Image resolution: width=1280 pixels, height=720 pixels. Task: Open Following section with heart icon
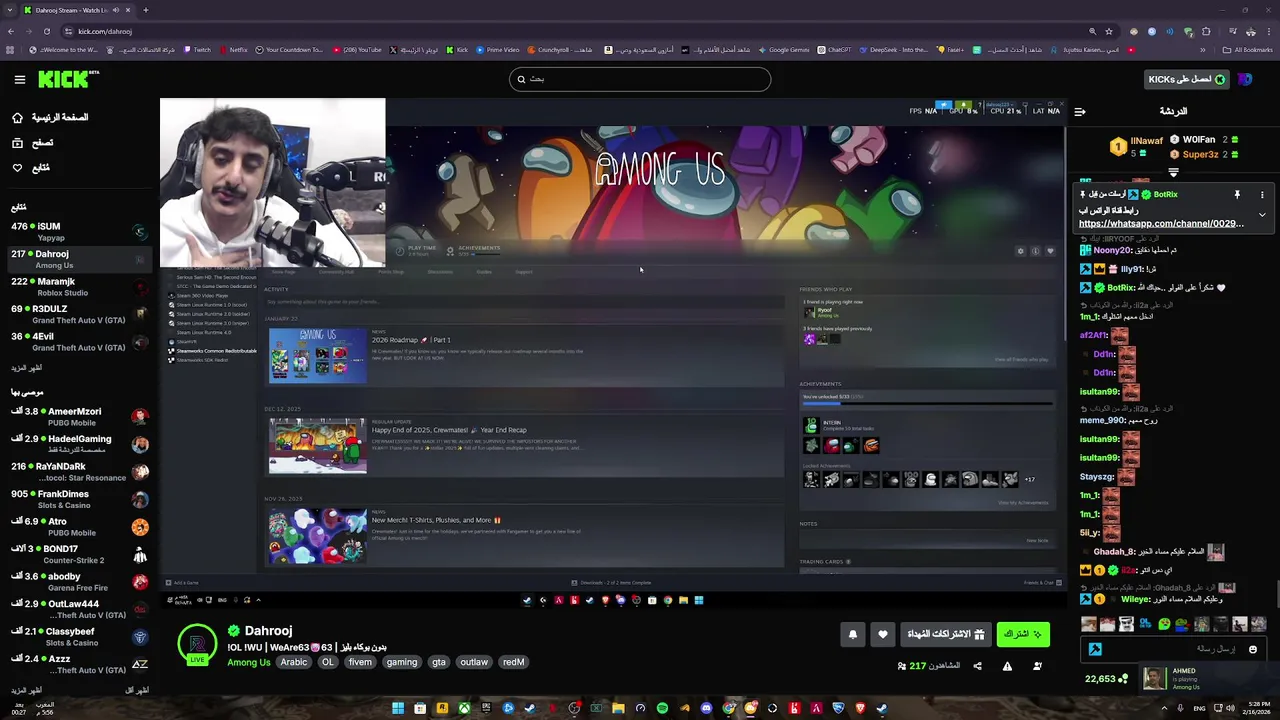pos(31,167)
